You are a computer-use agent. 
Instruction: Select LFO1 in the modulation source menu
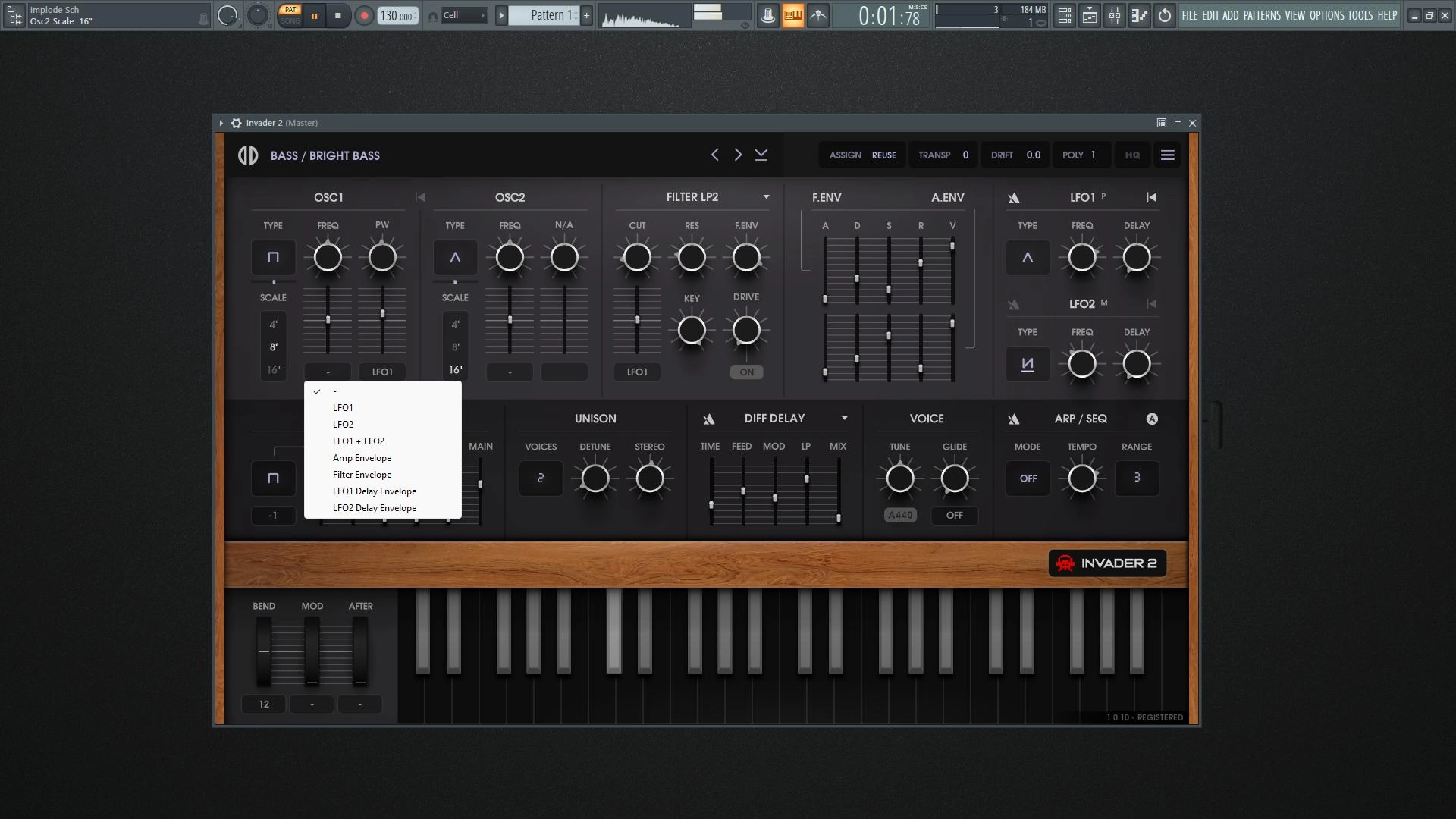pos(383,408)
